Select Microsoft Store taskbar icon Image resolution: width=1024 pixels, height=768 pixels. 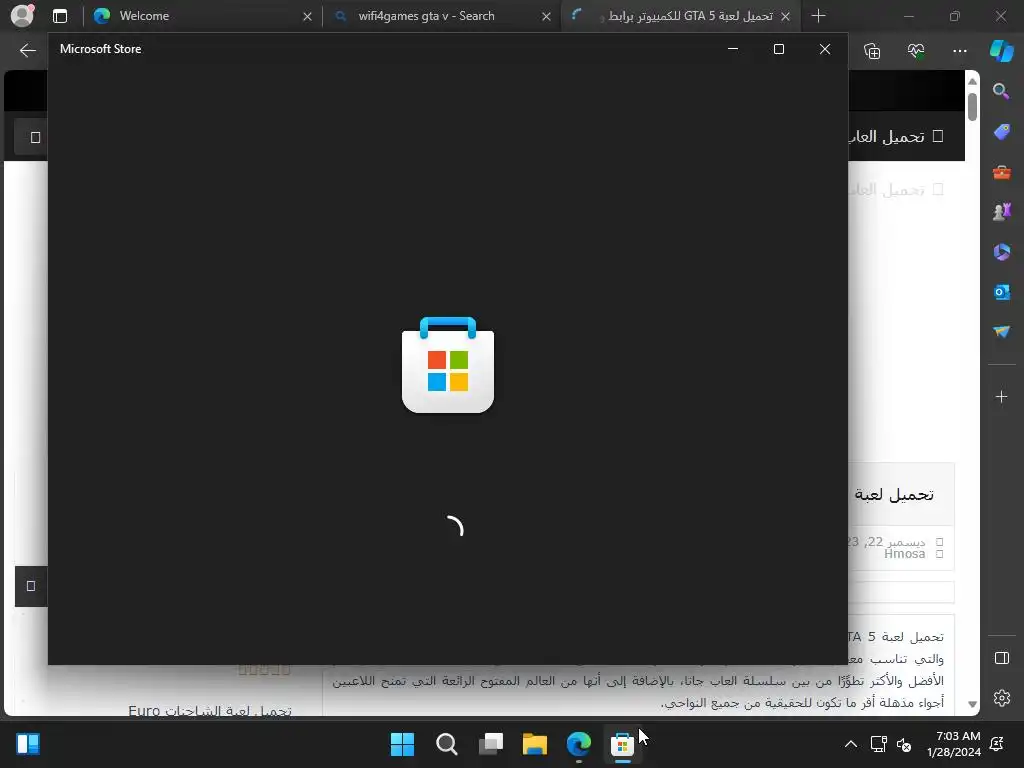622,744
